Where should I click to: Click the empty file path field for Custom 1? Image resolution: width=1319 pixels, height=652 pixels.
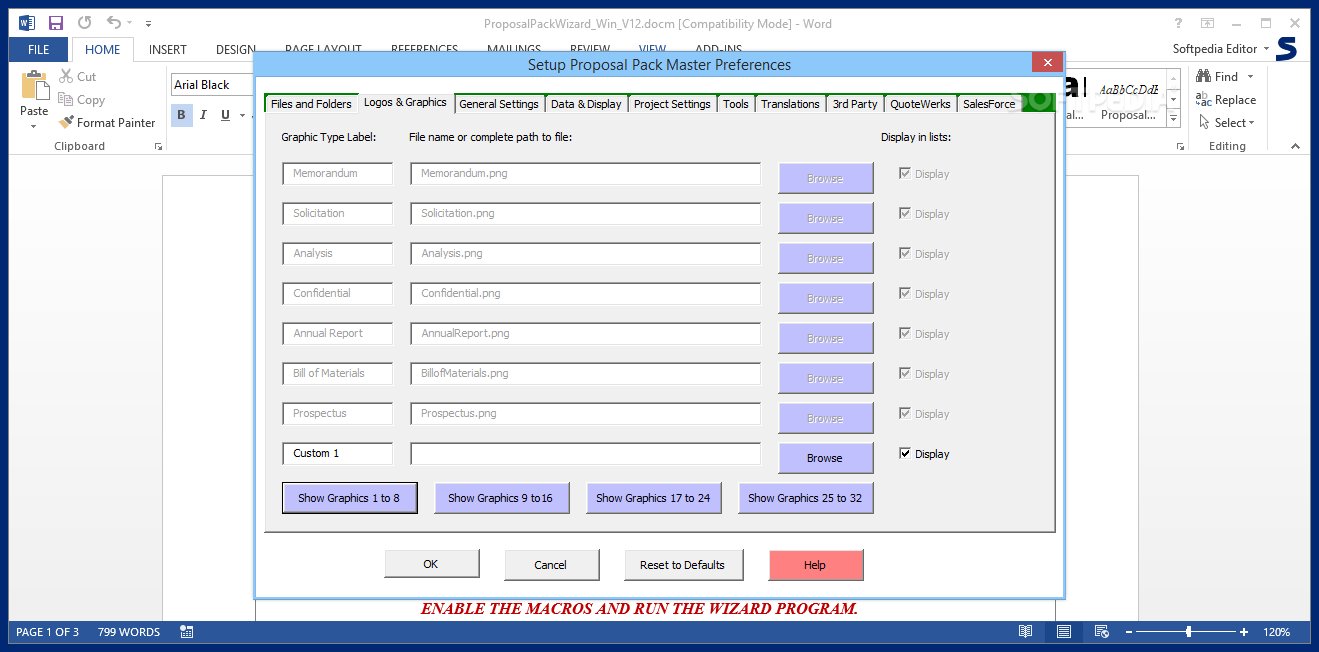click(x=585, y=453)
